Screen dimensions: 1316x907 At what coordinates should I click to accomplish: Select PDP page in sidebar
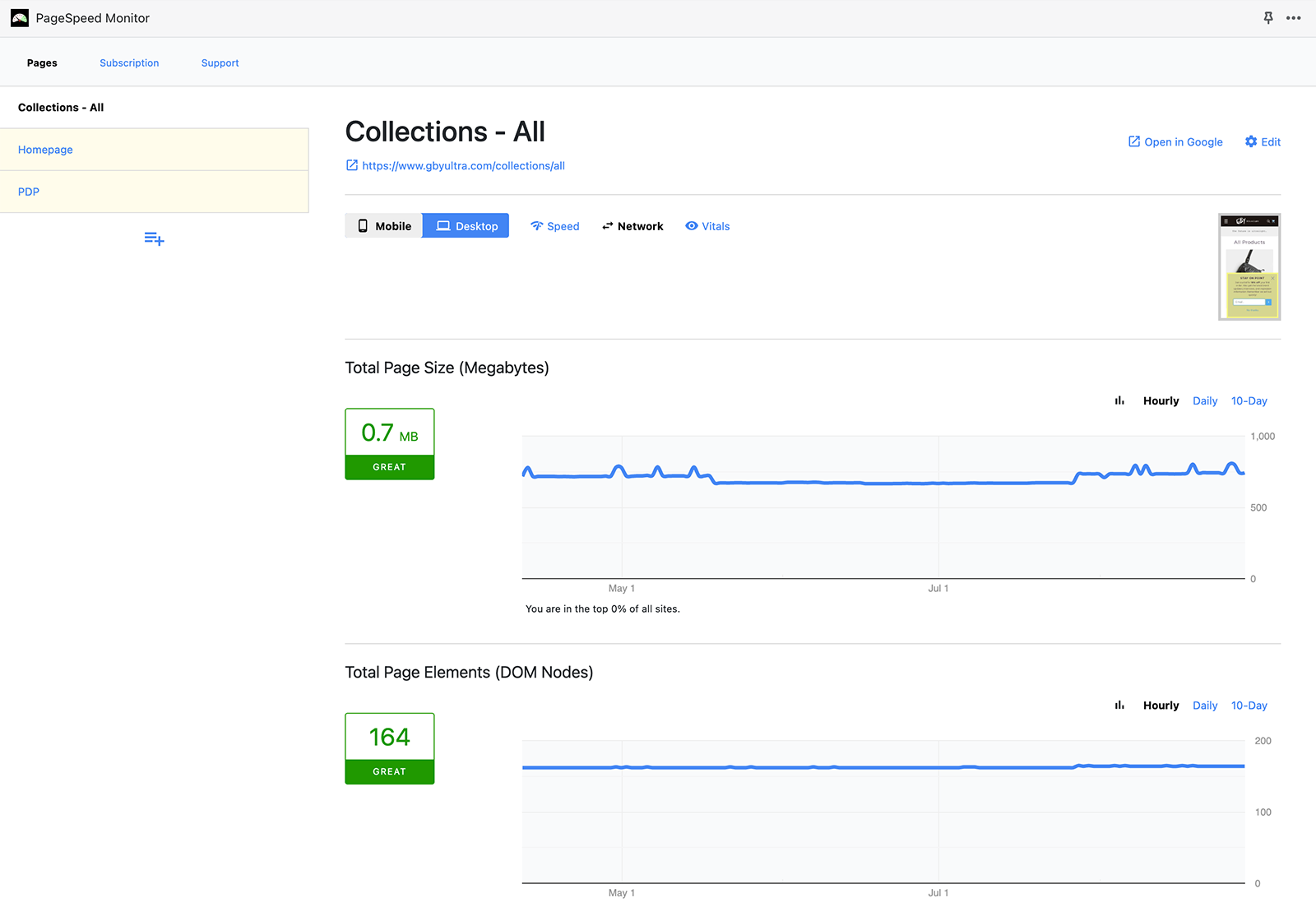point(29,192)
